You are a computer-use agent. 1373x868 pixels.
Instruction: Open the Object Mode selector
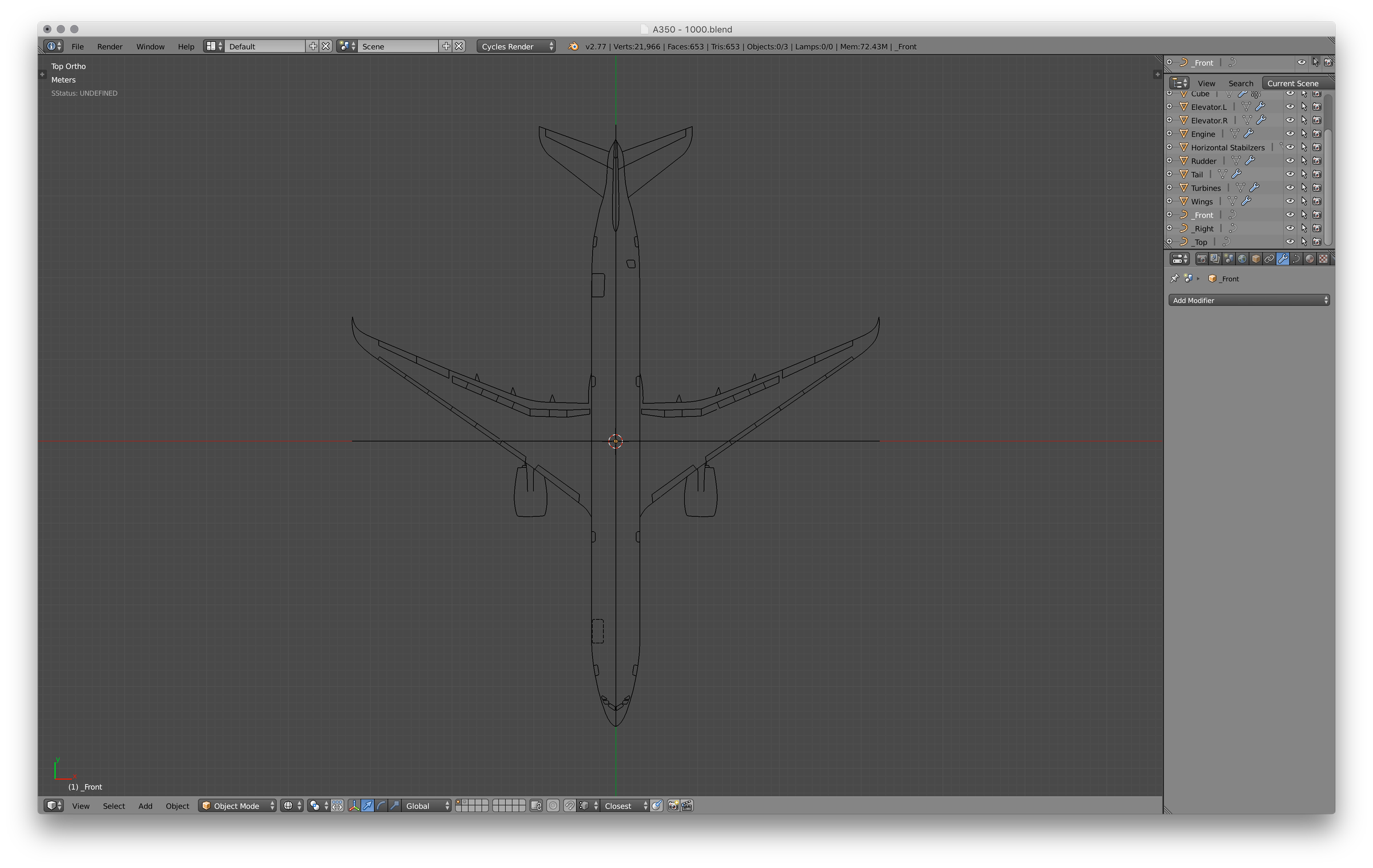click(237, 806)
